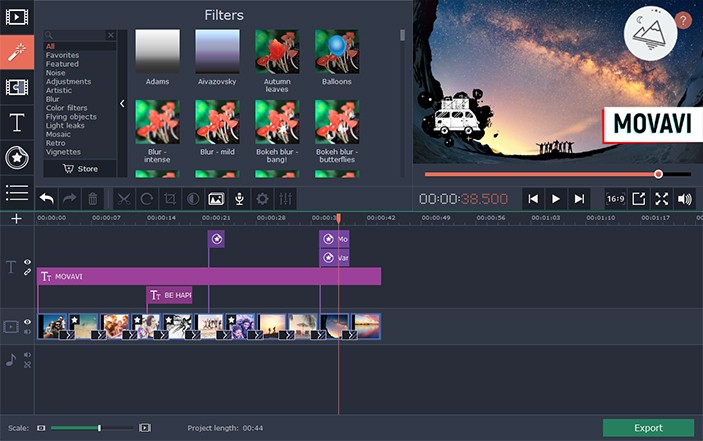Viewport: 703px width, 441px height.
Task: Choose the Autumn leaves filter
Action: click(277, 52)
